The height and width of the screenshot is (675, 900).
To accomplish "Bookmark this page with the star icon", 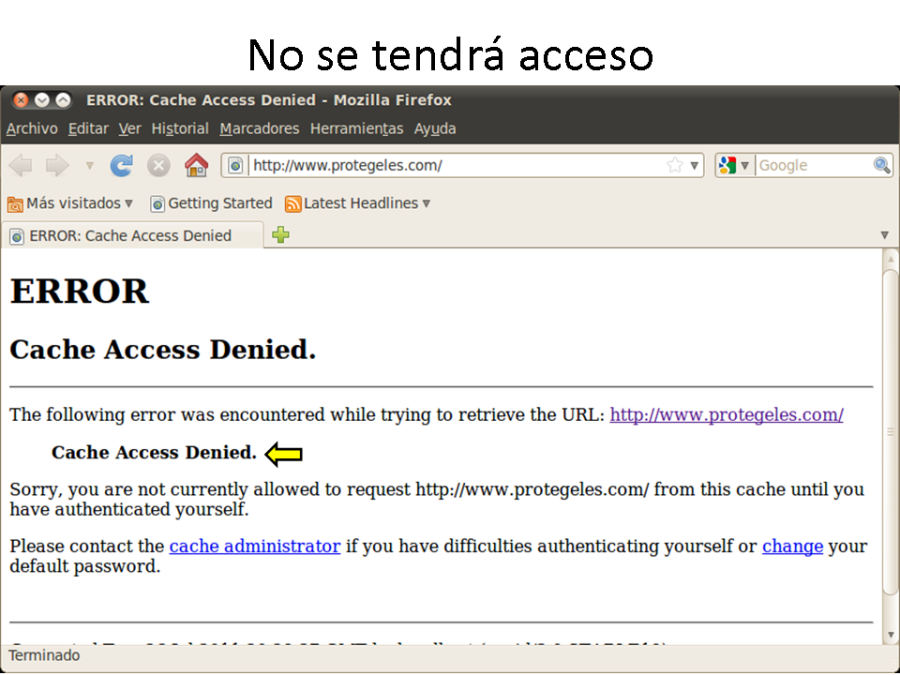I will tap(675, 165).
